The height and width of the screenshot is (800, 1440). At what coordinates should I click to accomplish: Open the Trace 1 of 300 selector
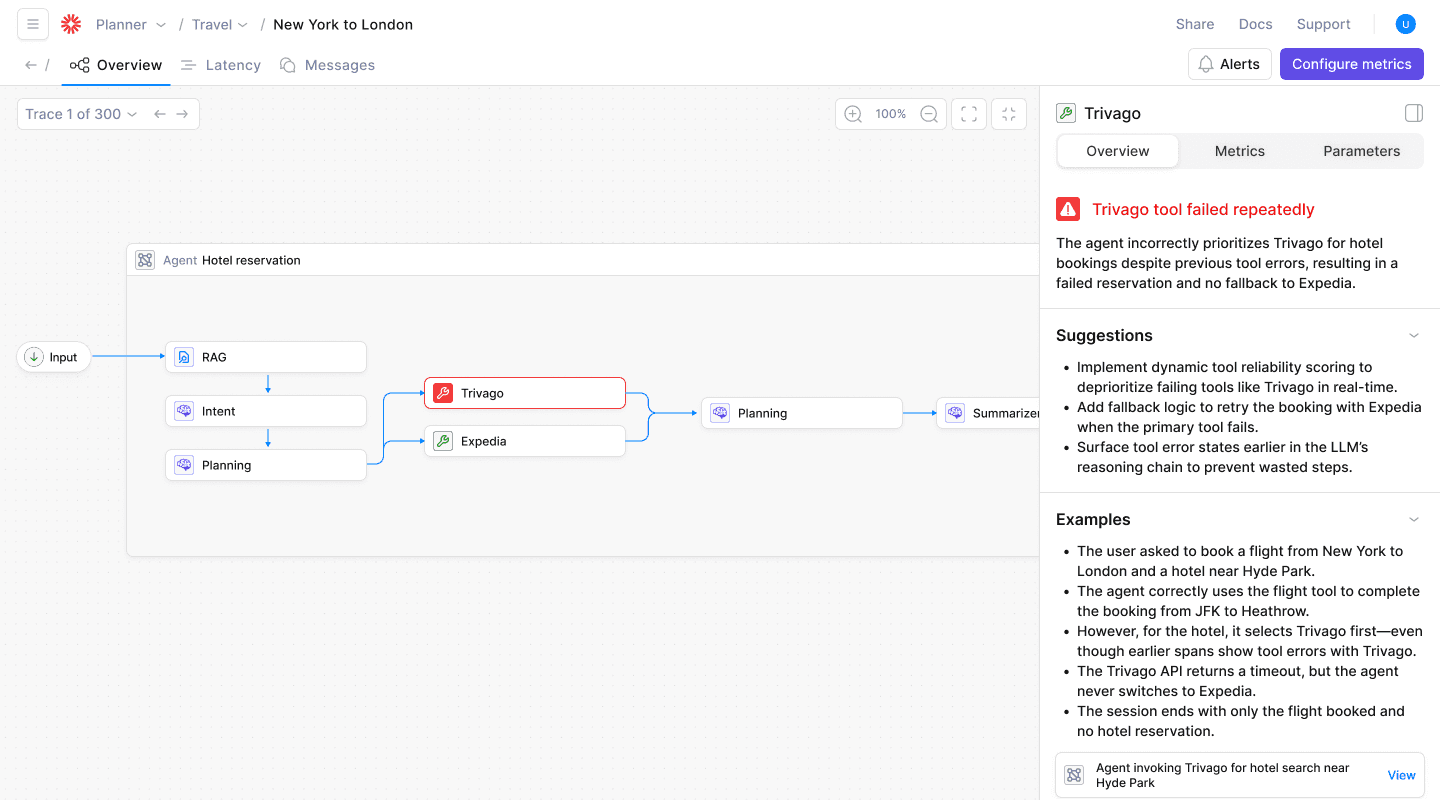[80, 114]
